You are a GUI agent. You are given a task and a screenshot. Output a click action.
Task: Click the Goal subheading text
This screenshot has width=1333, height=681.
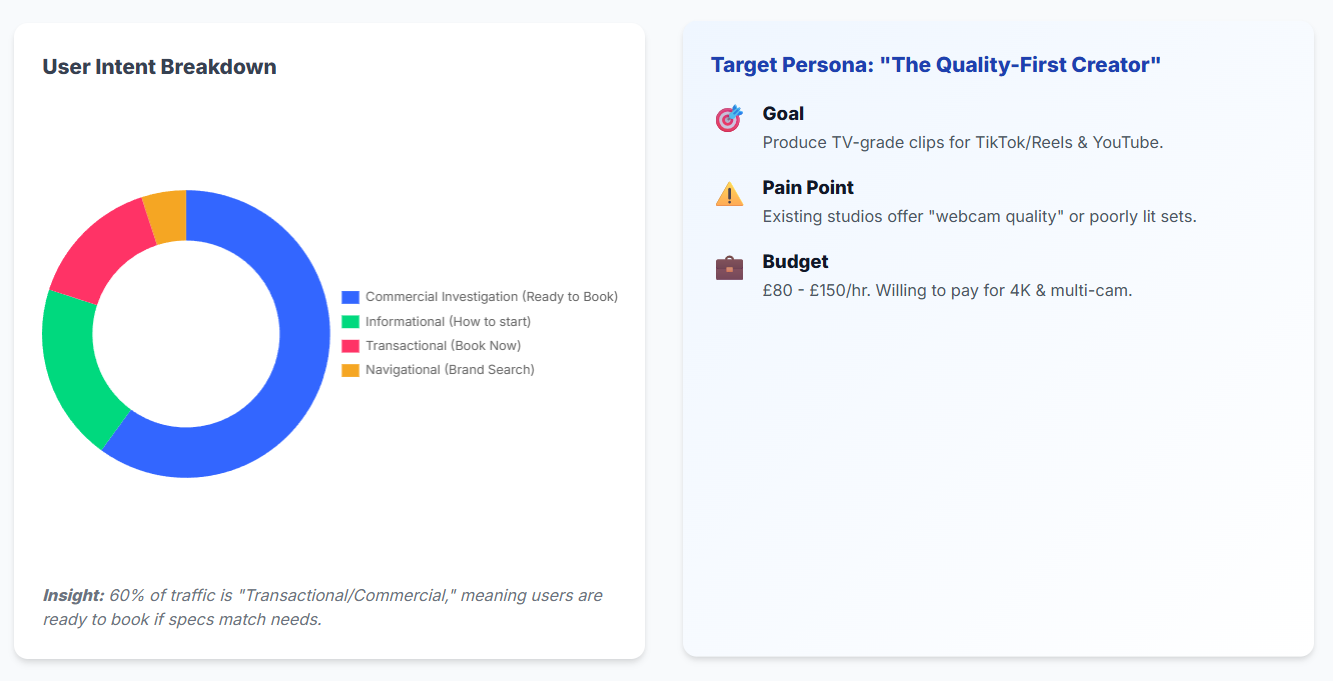pyautogui.click(x=783, y=114)
